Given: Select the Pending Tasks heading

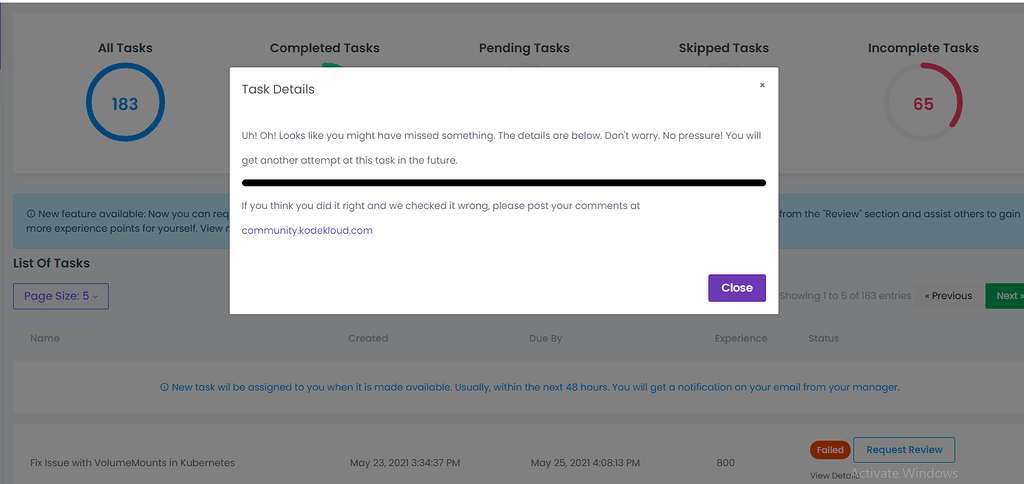Looking at the screenshot, I should click(x=524, y=48).
